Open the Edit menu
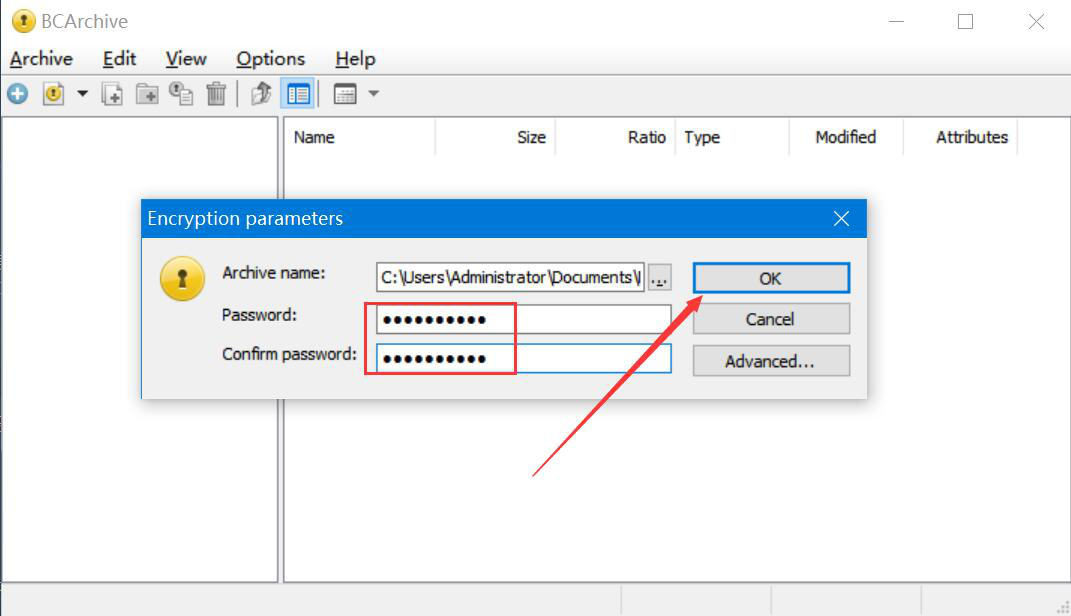 coord(120,59)
